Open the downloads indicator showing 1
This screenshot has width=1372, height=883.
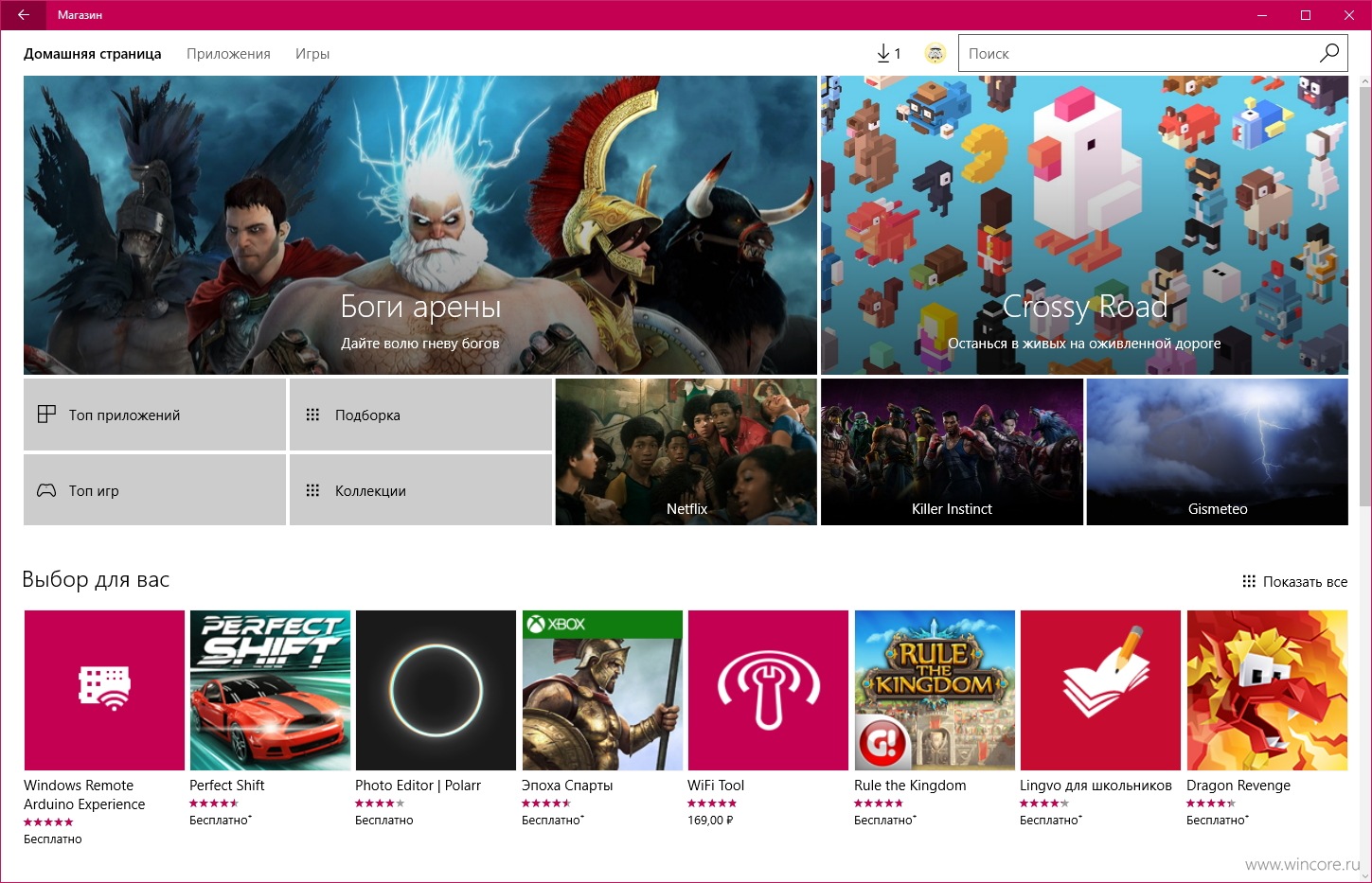pos(888,54)
